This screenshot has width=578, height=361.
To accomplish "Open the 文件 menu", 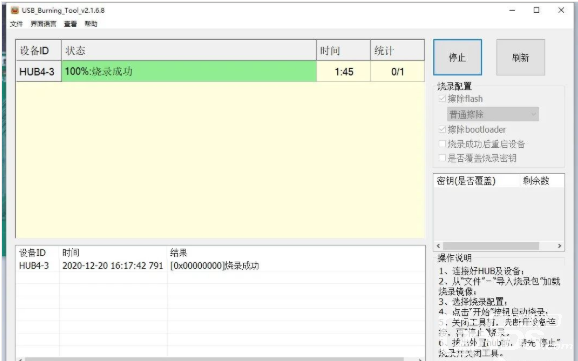I will coord(16,24).
